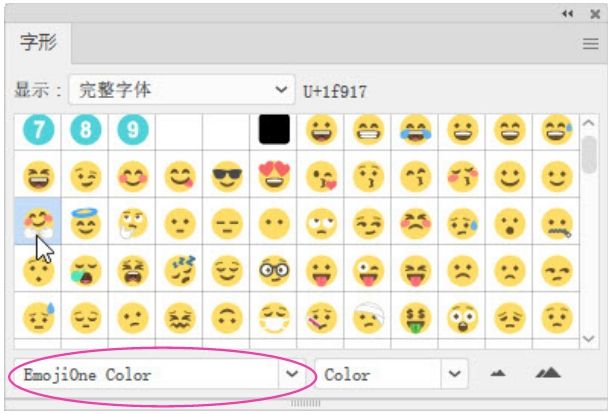
Task: Pick the rolling eyes emoji
Action: pyautogui.click(x=322, y=223)
